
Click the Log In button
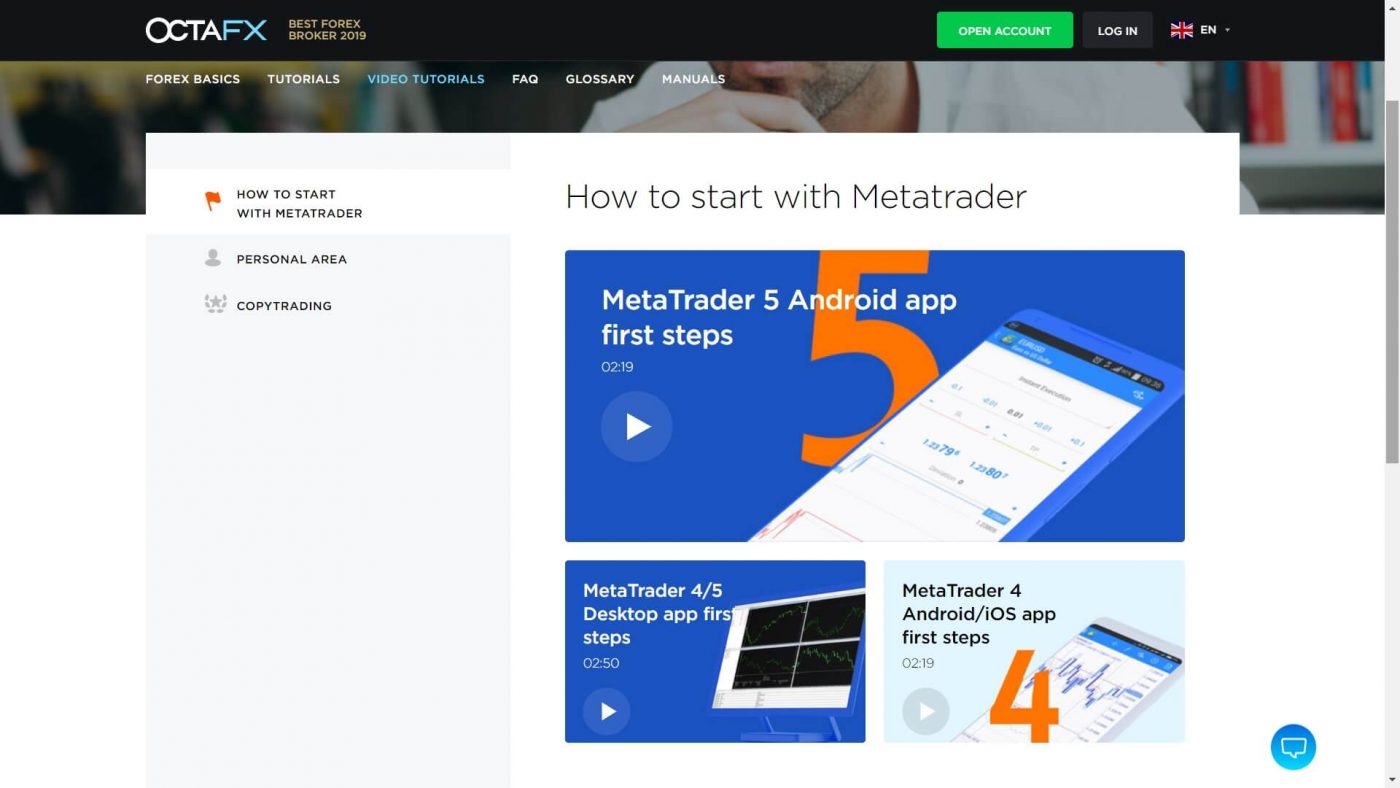[1117, 30]
